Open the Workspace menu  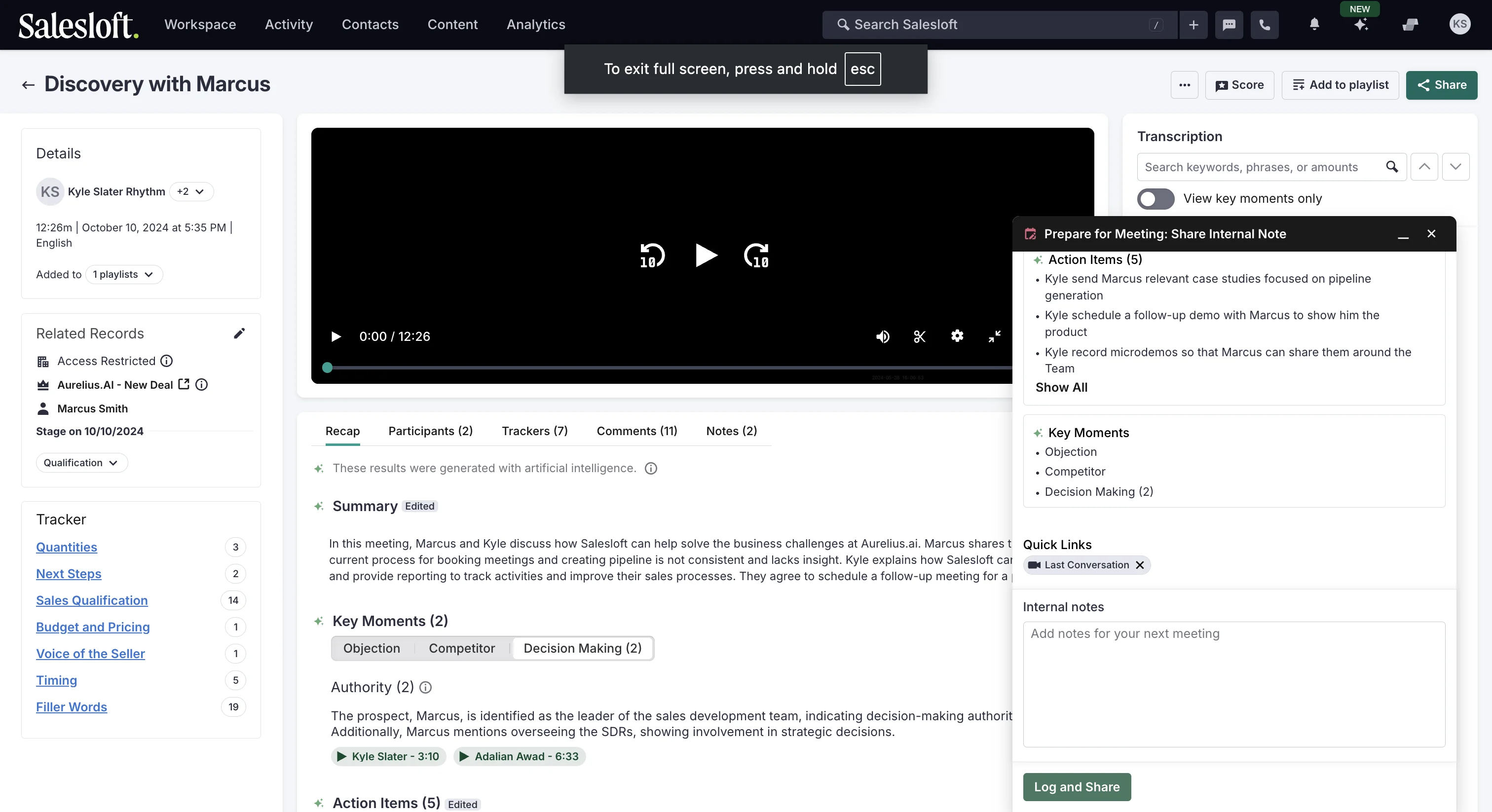point(200,24)
